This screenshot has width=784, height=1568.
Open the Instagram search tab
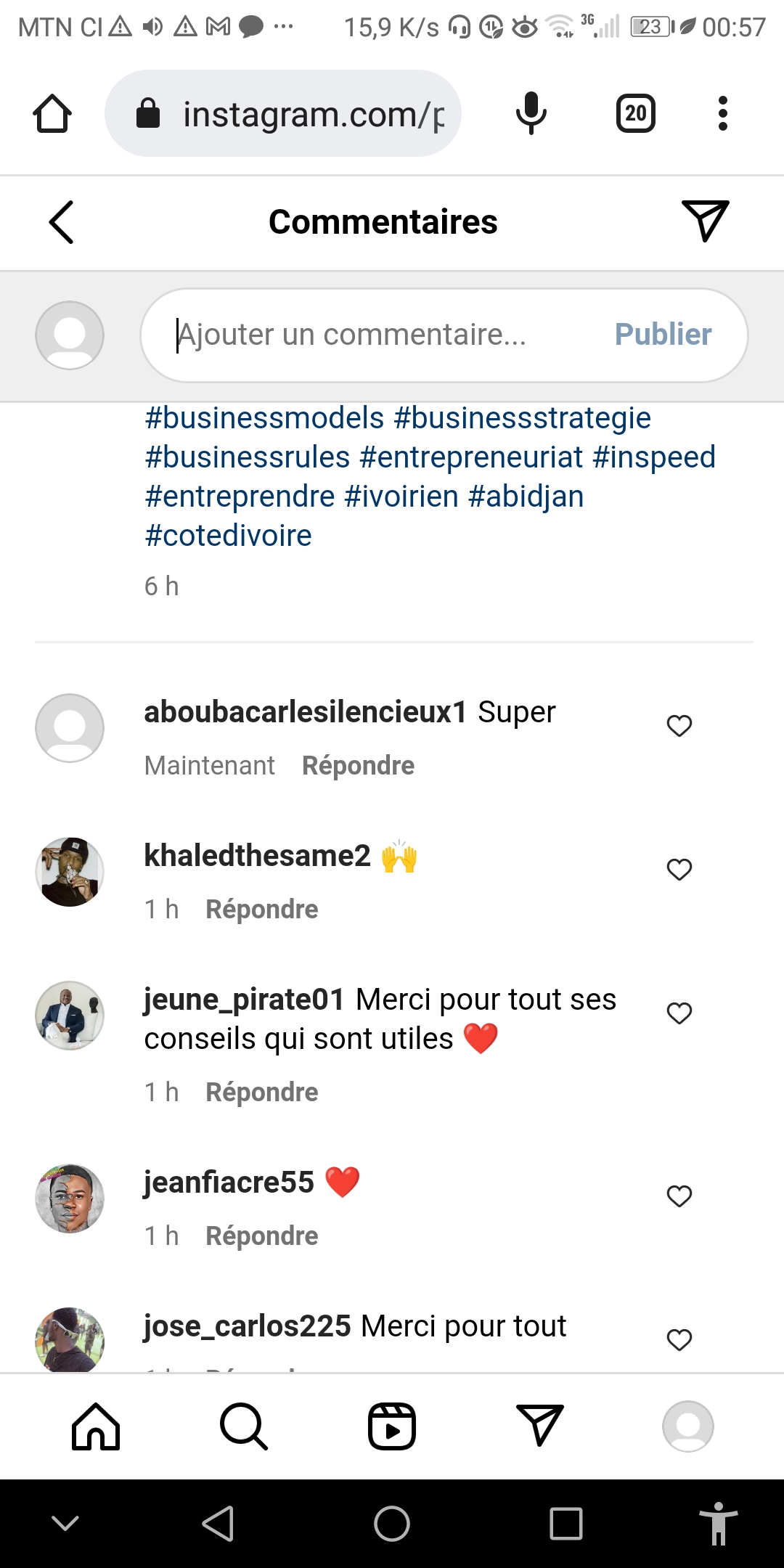pos(244,1426)
